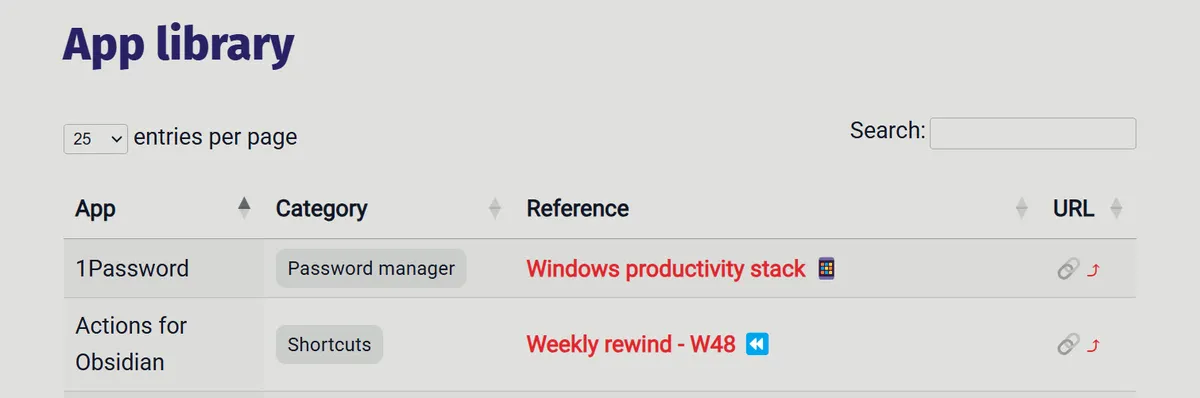Open the entries per page dropdown
This screenshot has width=1200, height=398.
point(95,139)
